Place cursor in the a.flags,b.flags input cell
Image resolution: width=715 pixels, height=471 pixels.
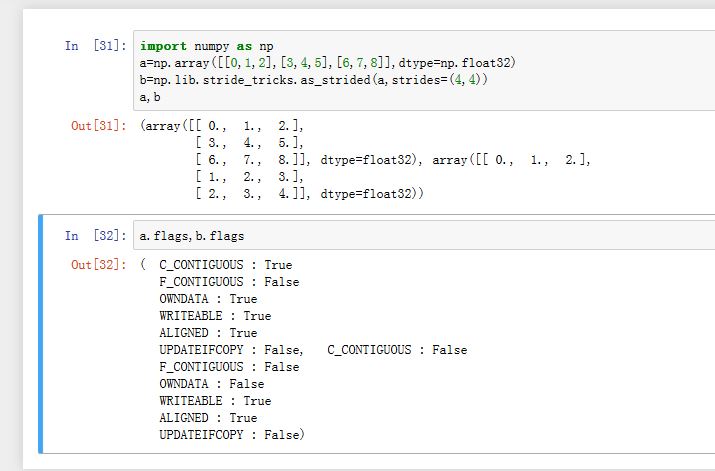[420, 236]
